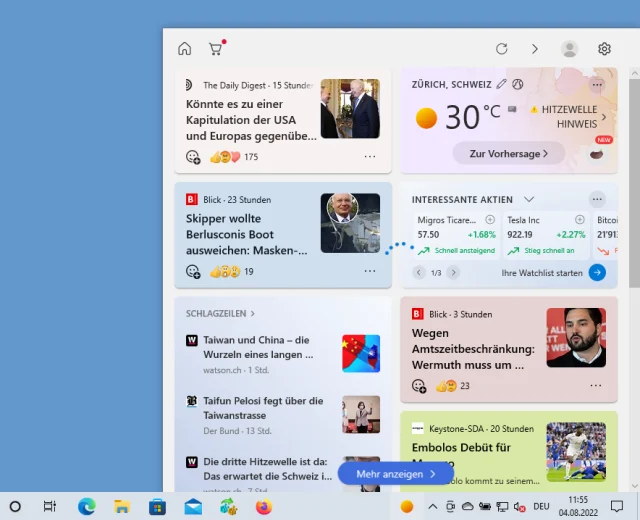The image size is (640, 520).
Task: Go to next stocks page
Action: [x=453, y=272]
